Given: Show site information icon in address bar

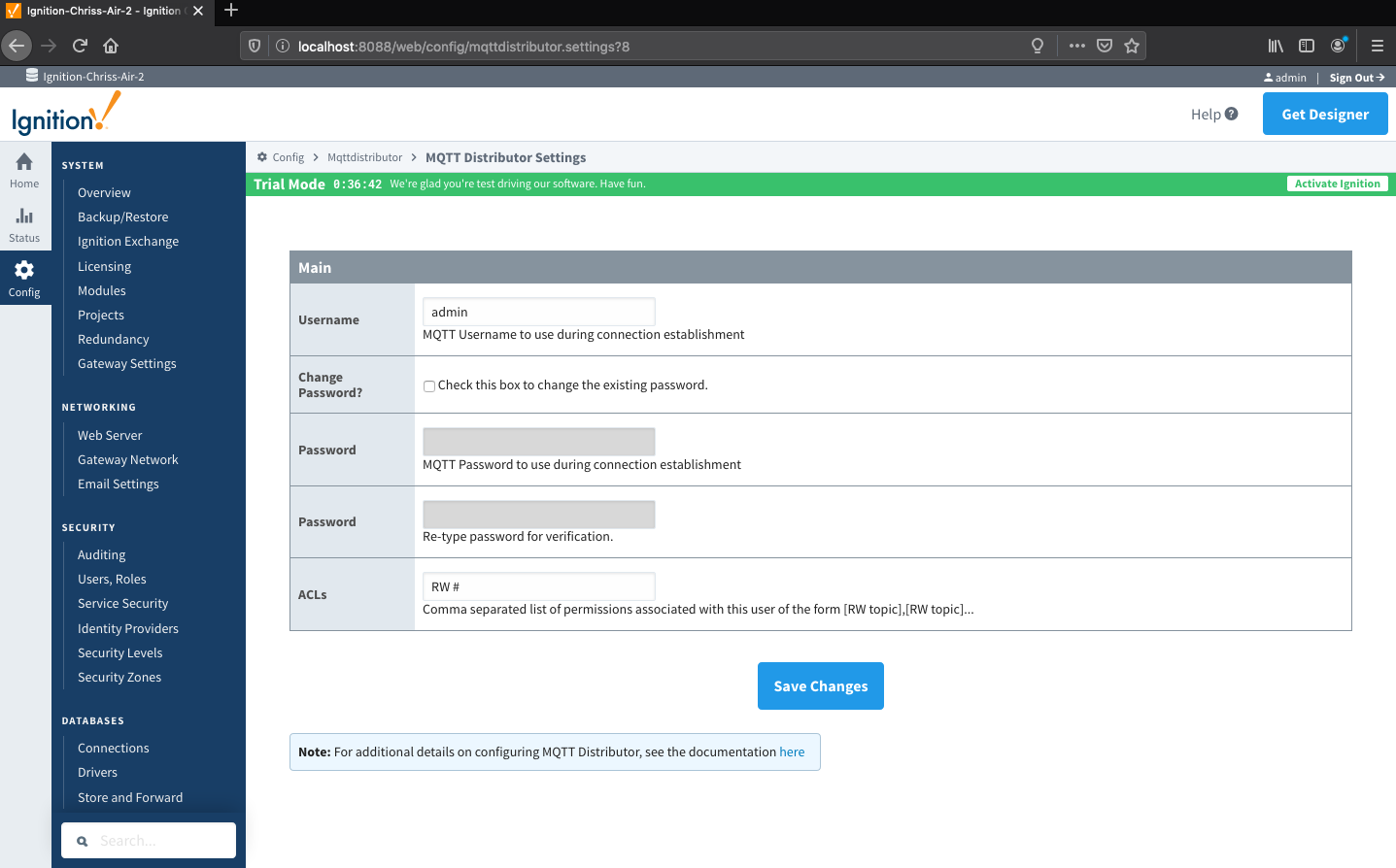Looking at the screenshot, I should tap(283, 46).
